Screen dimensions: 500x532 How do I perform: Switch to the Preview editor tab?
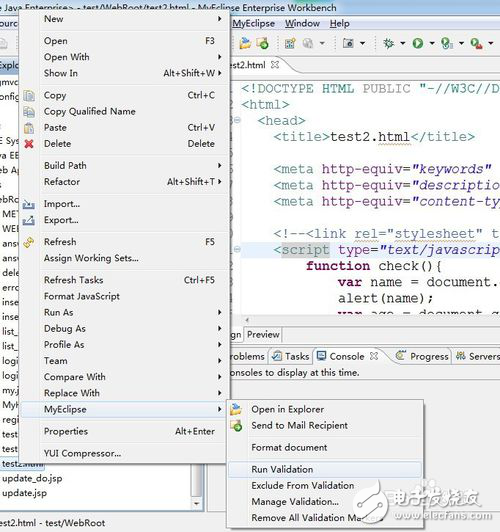(x=263, y=335)
